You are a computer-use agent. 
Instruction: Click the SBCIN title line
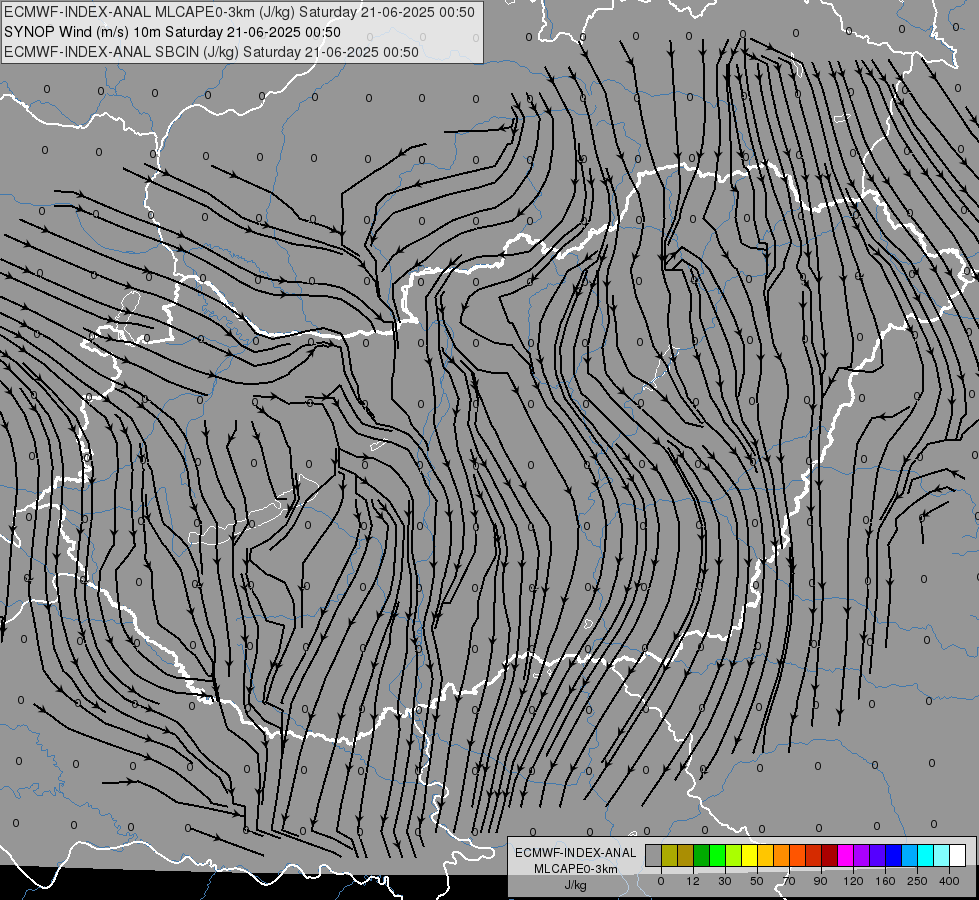(211, 52)
